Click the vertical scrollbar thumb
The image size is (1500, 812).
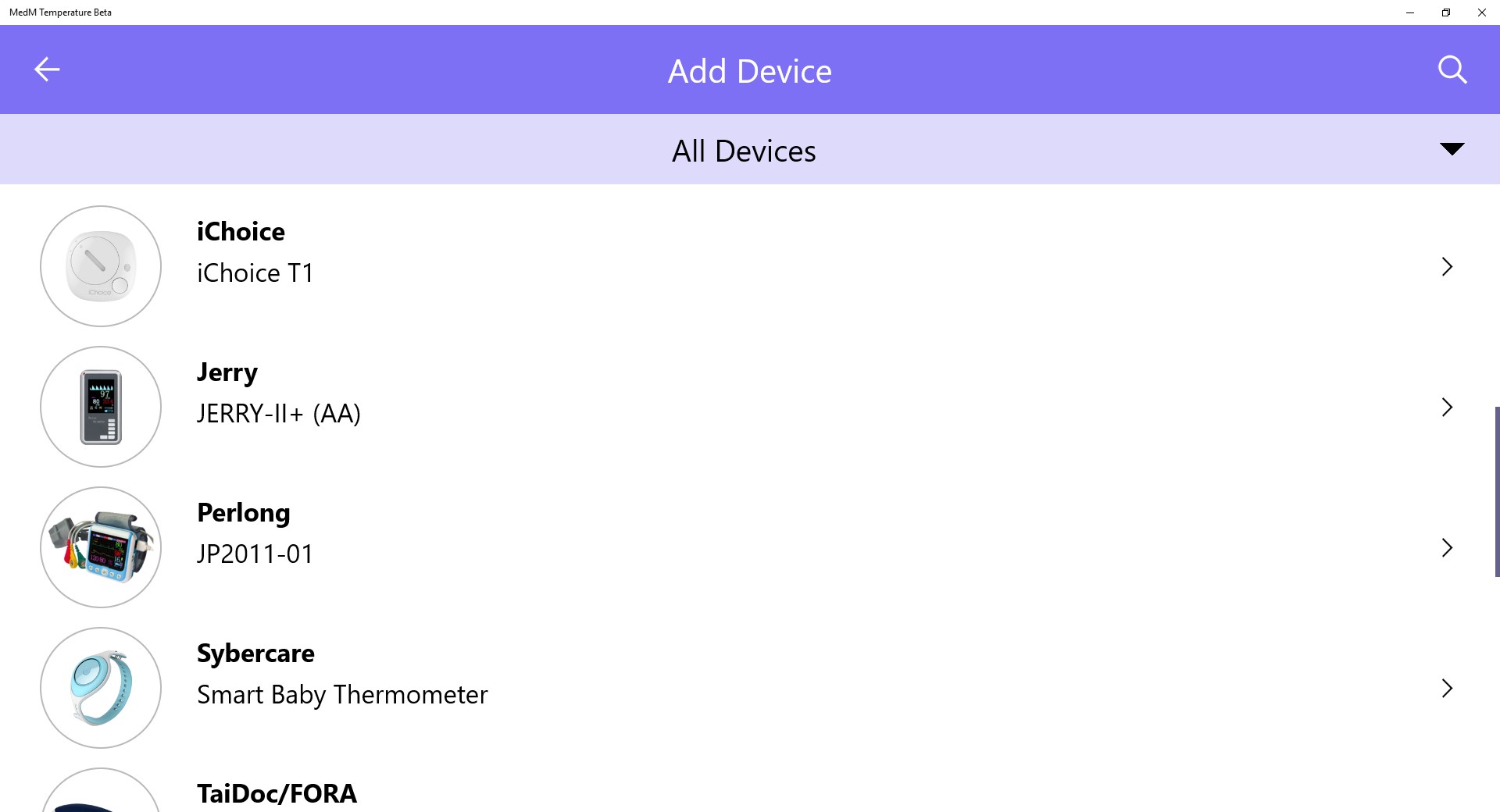click(x=1497, y=492)
